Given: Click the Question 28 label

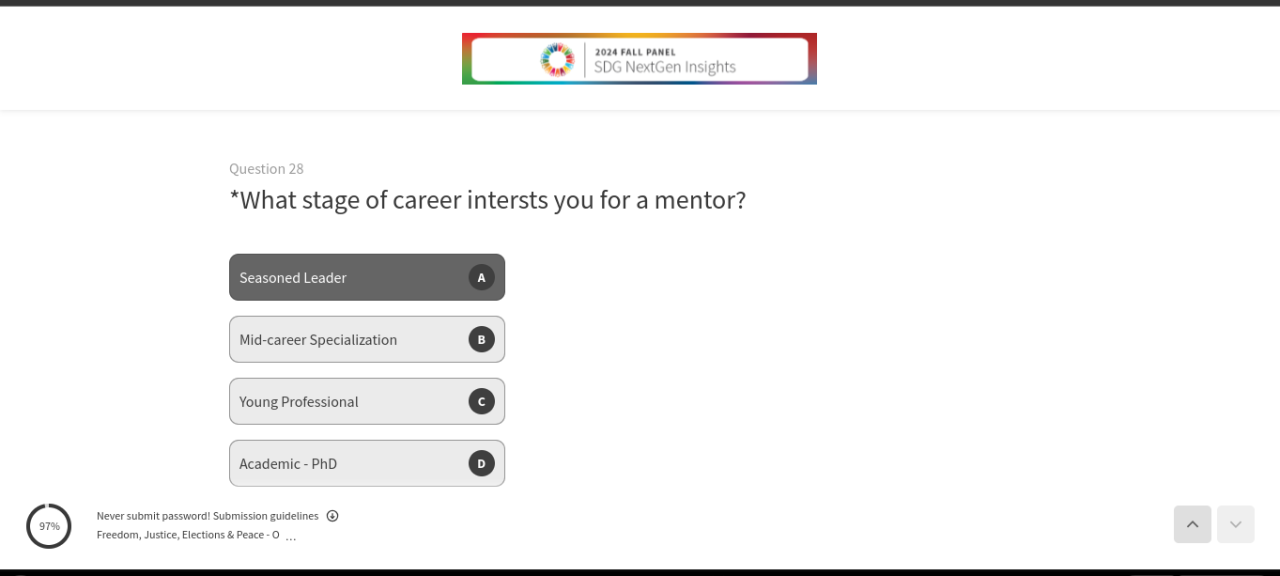Looking at the screenshot, I should click(x=266, y=169).
